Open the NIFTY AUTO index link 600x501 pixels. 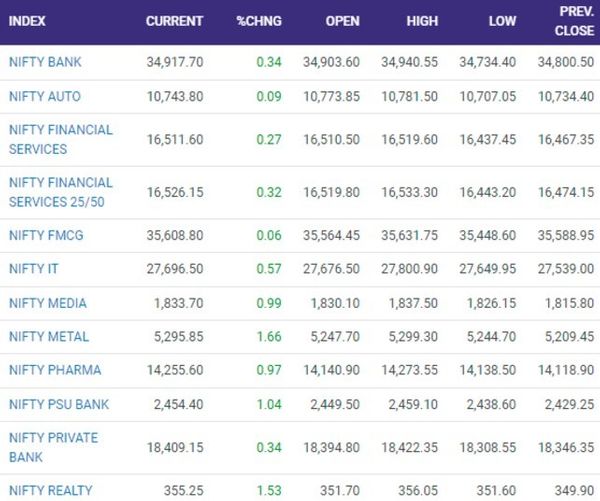(x=45, y=96)
